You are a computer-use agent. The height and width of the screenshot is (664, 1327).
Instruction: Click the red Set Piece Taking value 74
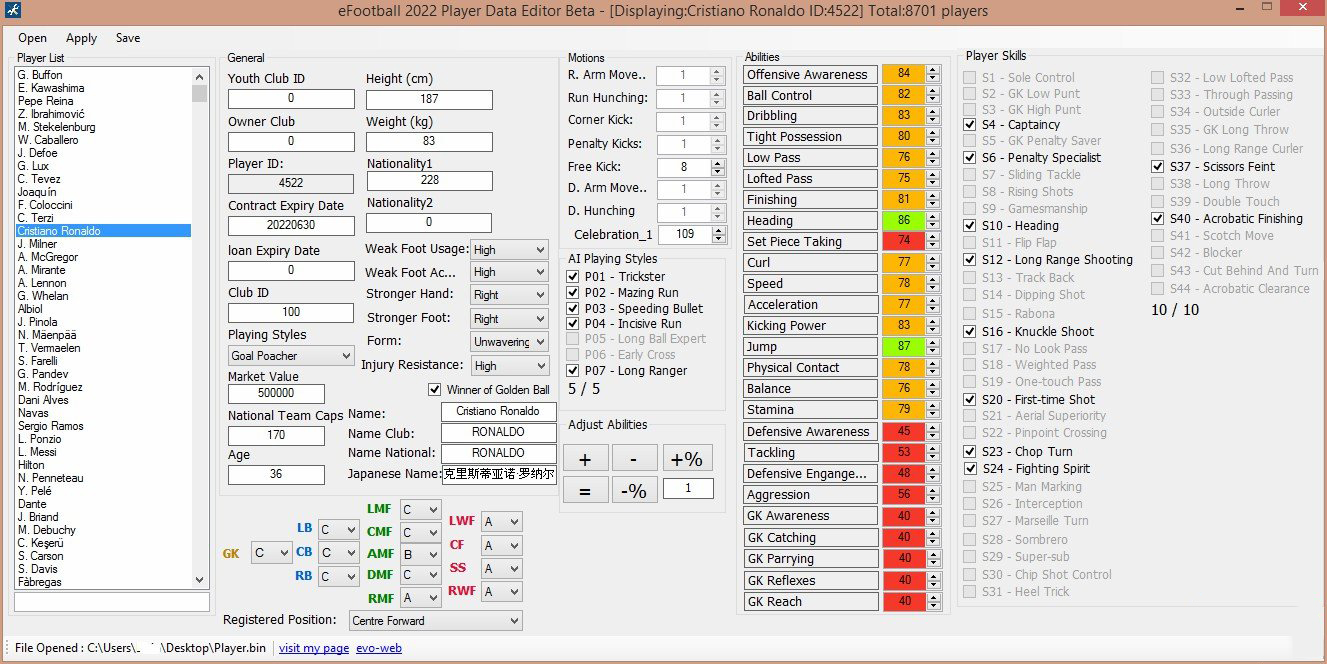904,241
